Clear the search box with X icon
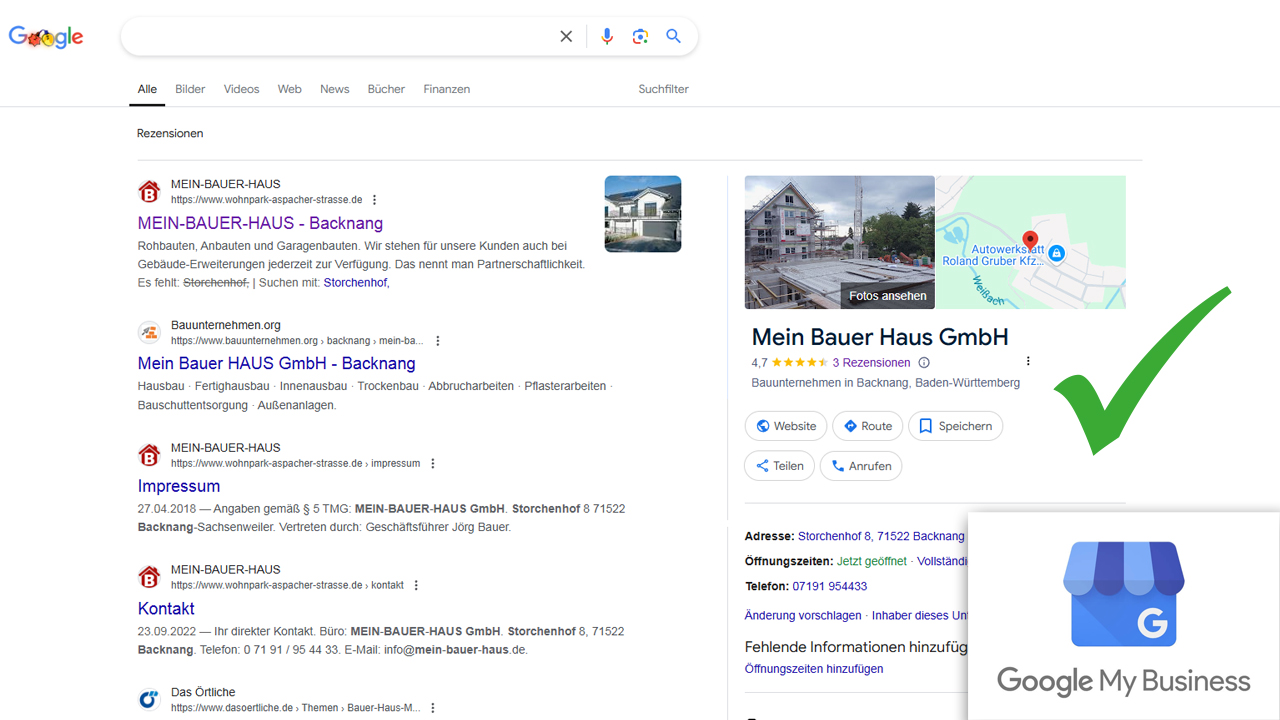This screenshot has height=720, width=1280. click(566, 37)
